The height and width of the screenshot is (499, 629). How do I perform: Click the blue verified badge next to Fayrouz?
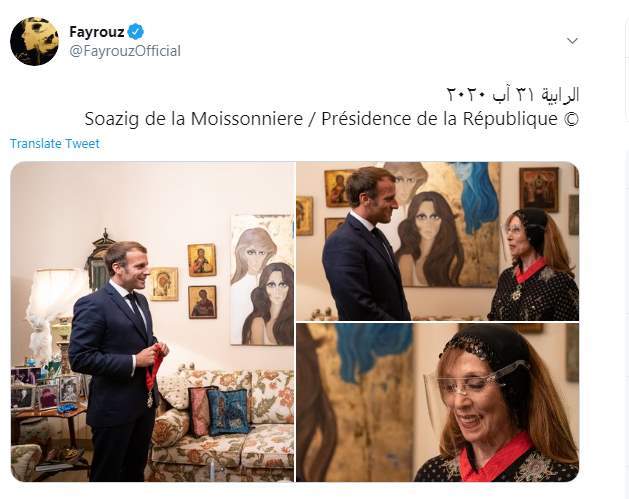(x=136, y=31)
